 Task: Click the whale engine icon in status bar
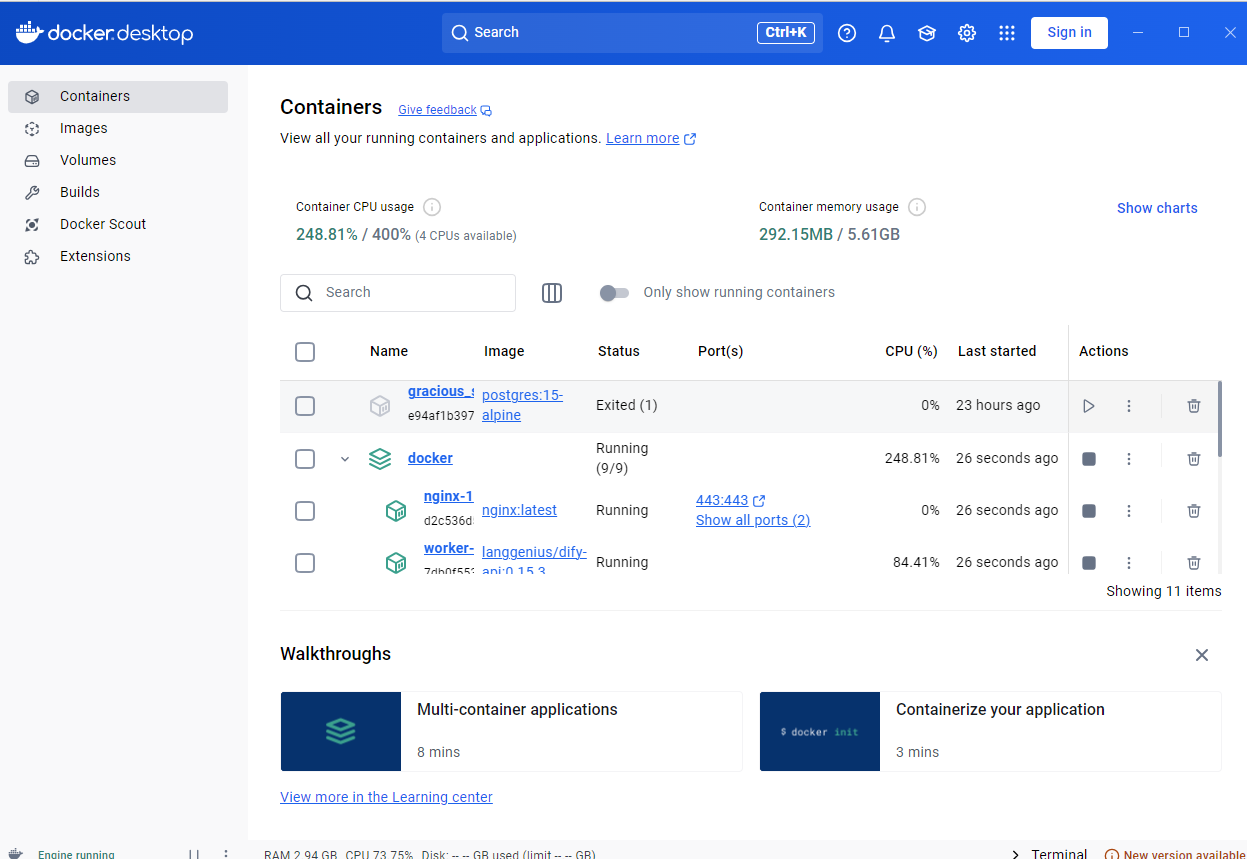click(x=16, y=855)
